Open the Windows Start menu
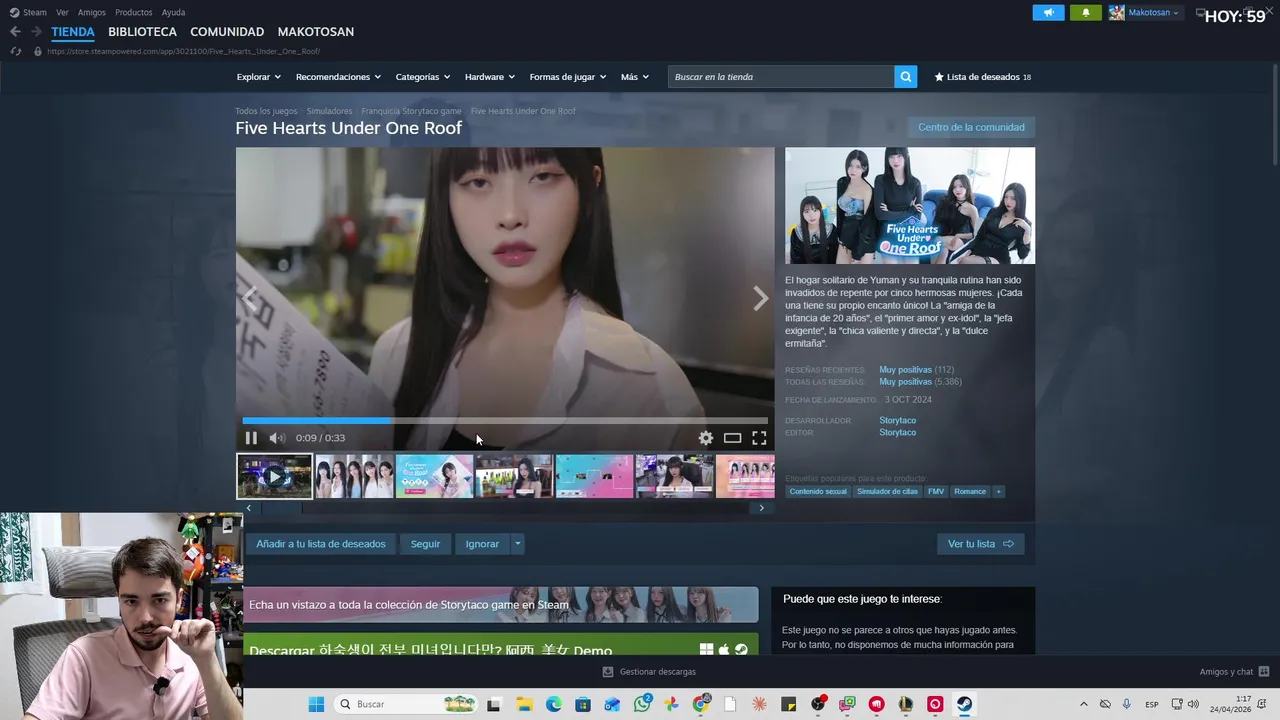1280x720 pixels. [316, 704]
